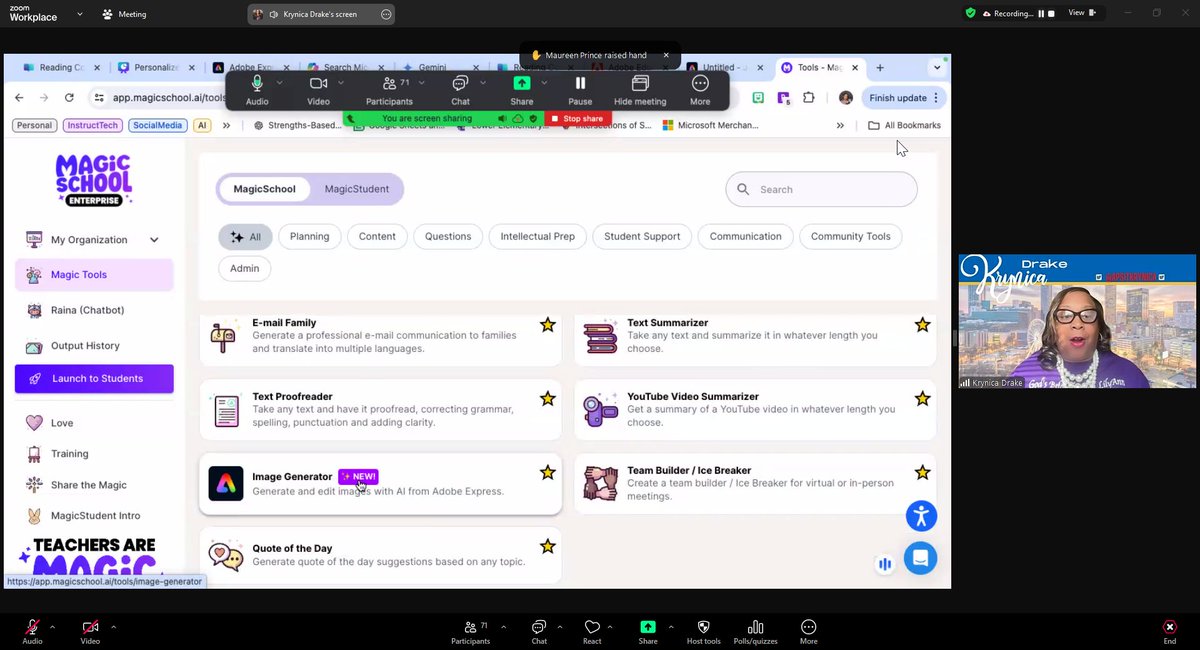Screen dimensions: 1200x650
Task: Open React menu in the bottom bar
Action: pos(592,632)
